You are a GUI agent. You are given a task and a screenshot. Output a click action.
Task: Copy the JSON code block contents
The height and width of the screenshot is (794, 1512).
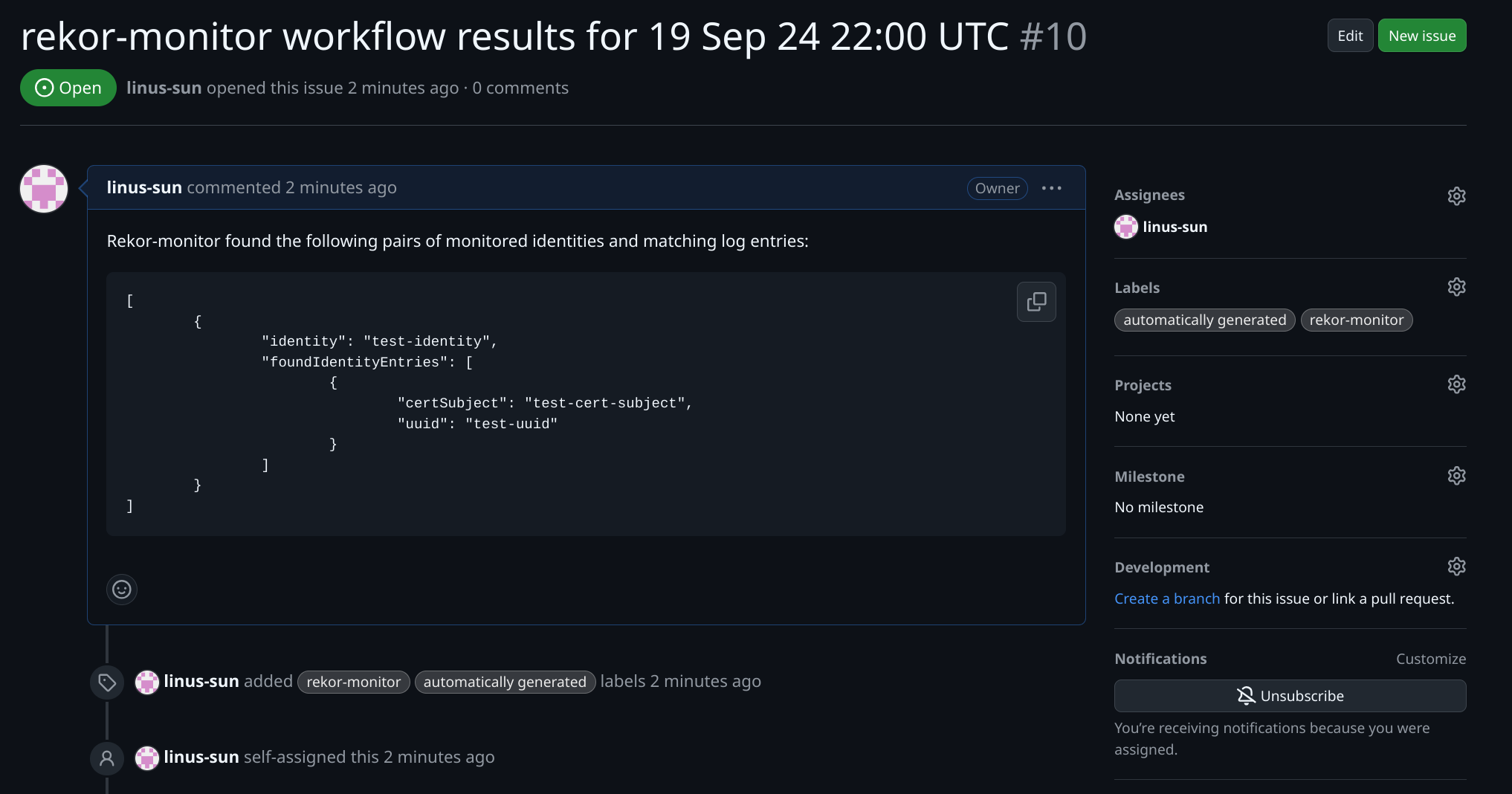(x=1036, y=301)
